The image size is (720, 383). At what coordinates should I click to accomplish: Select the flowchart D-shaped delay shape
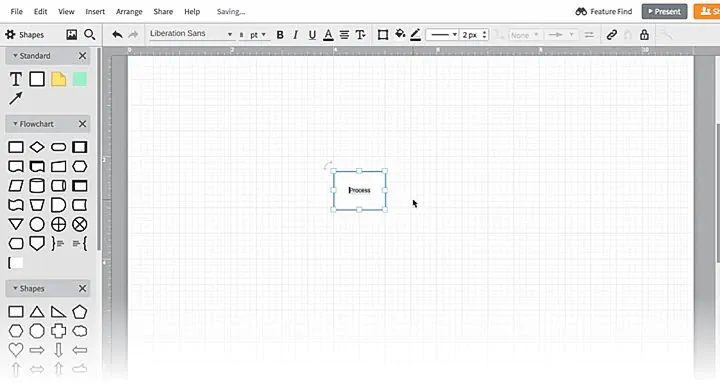(x=58, y=205)
